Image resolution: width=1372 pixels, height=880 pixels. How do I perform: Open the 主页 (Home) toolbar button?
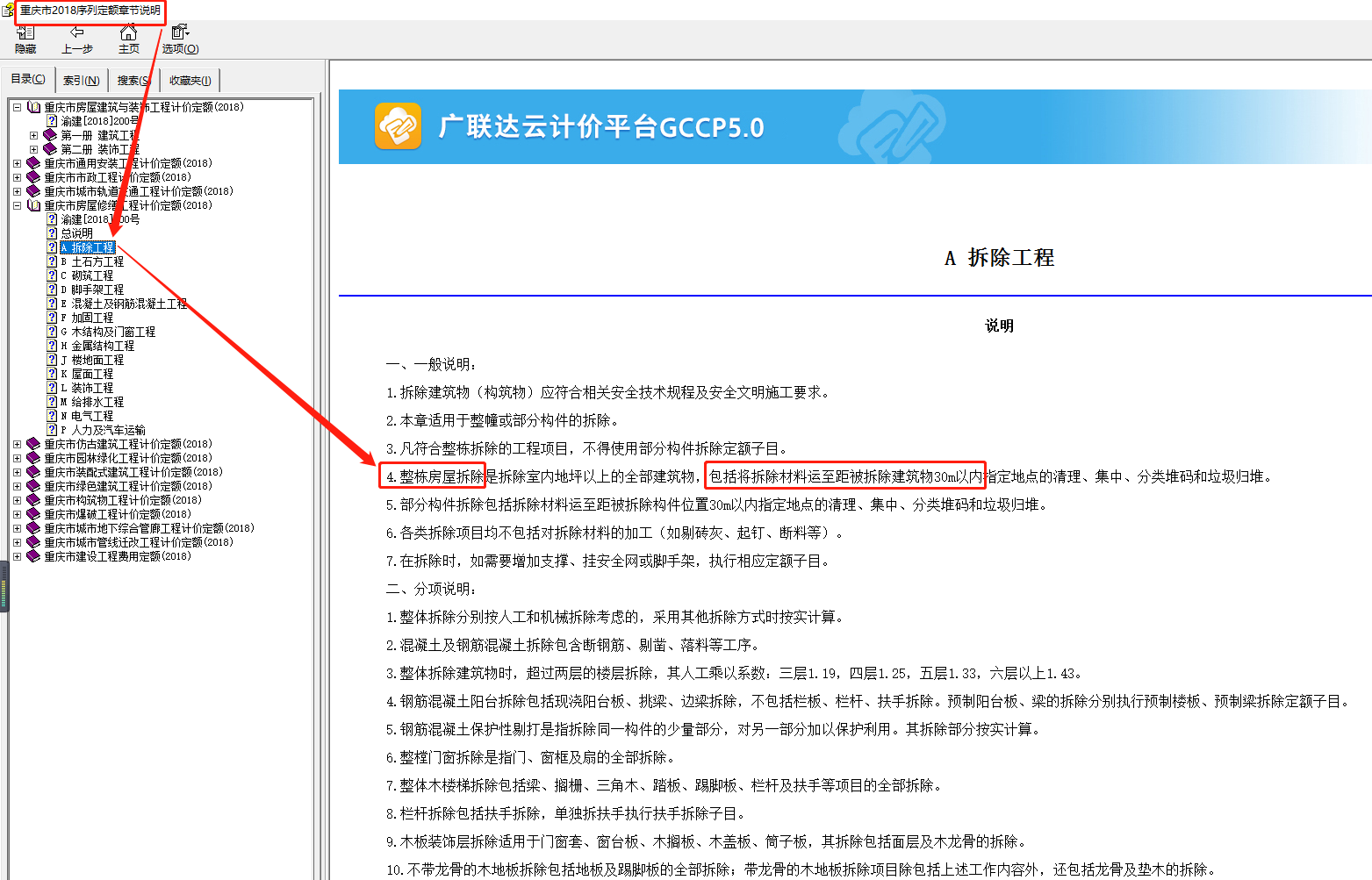(x=129, y=39)
